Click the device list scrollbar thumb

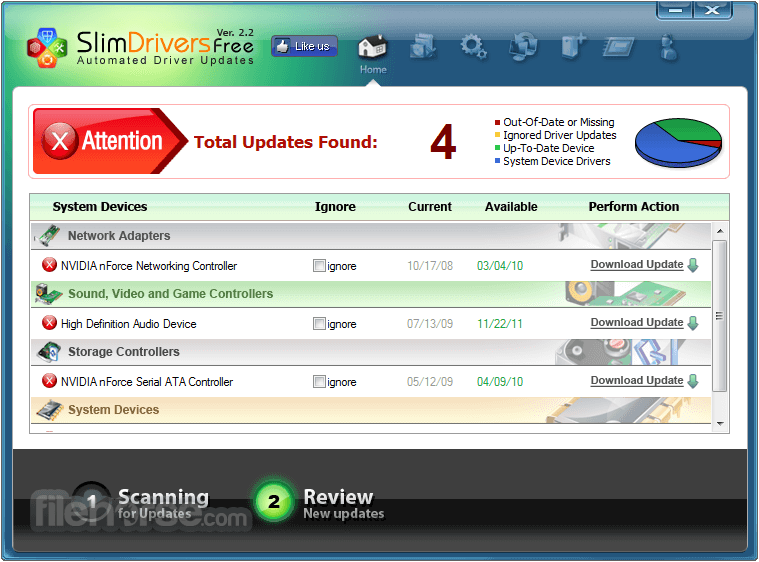[720, 316]
